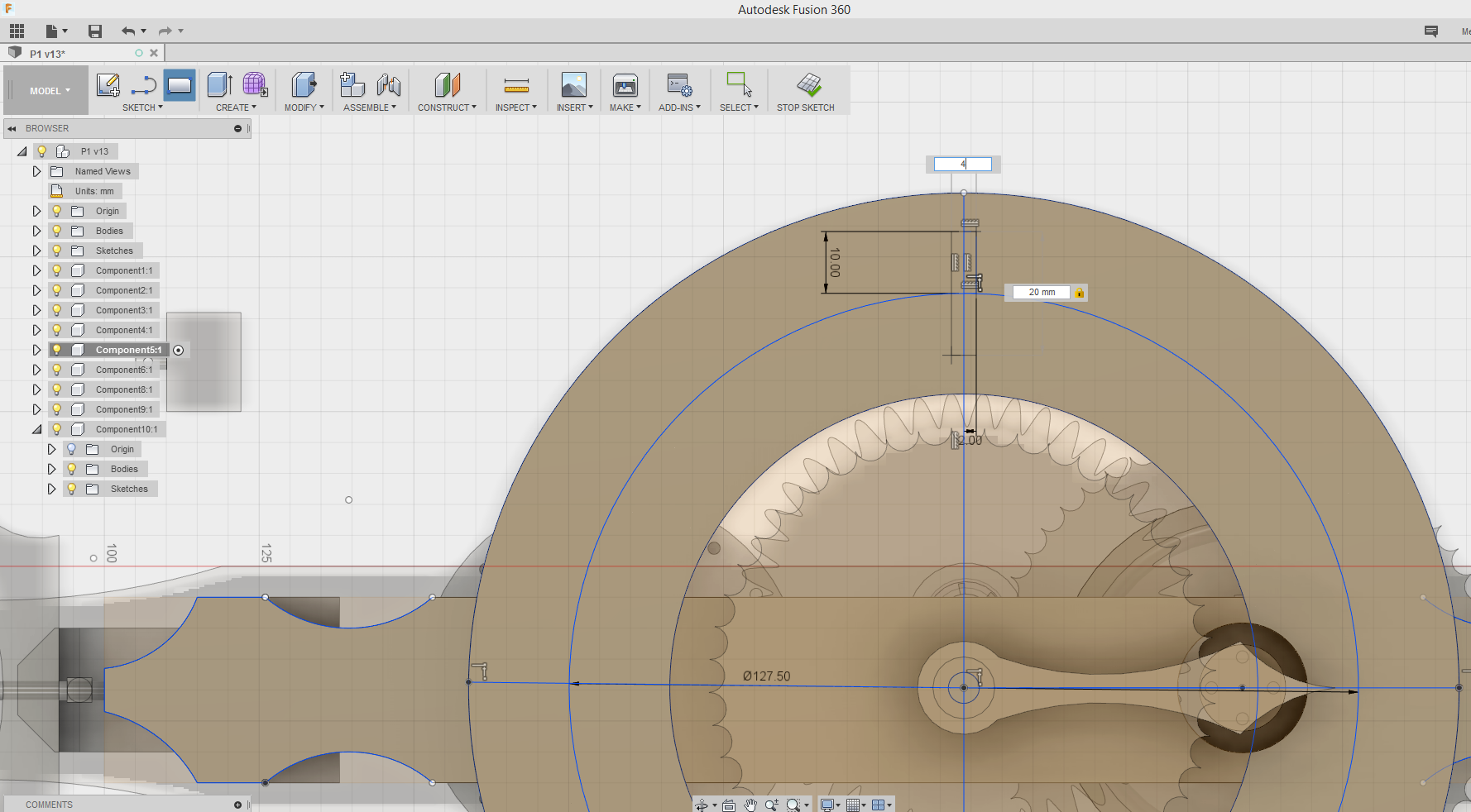Collapse the BROWSER panel arrows
Screen dimensions: 1471x812
[12, 128]
